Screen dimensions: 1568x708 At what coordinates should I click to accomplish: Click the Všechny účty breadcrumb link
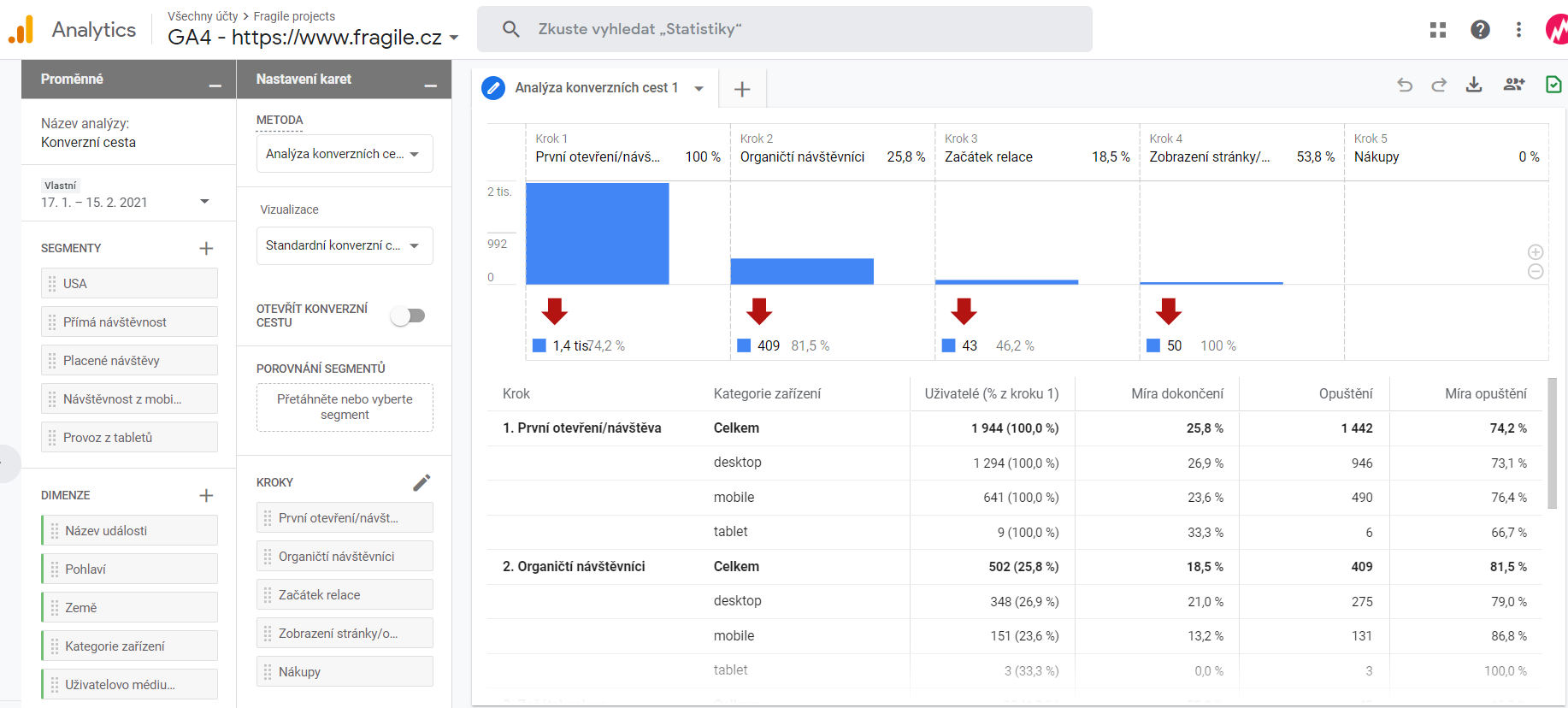pos(203,16)
